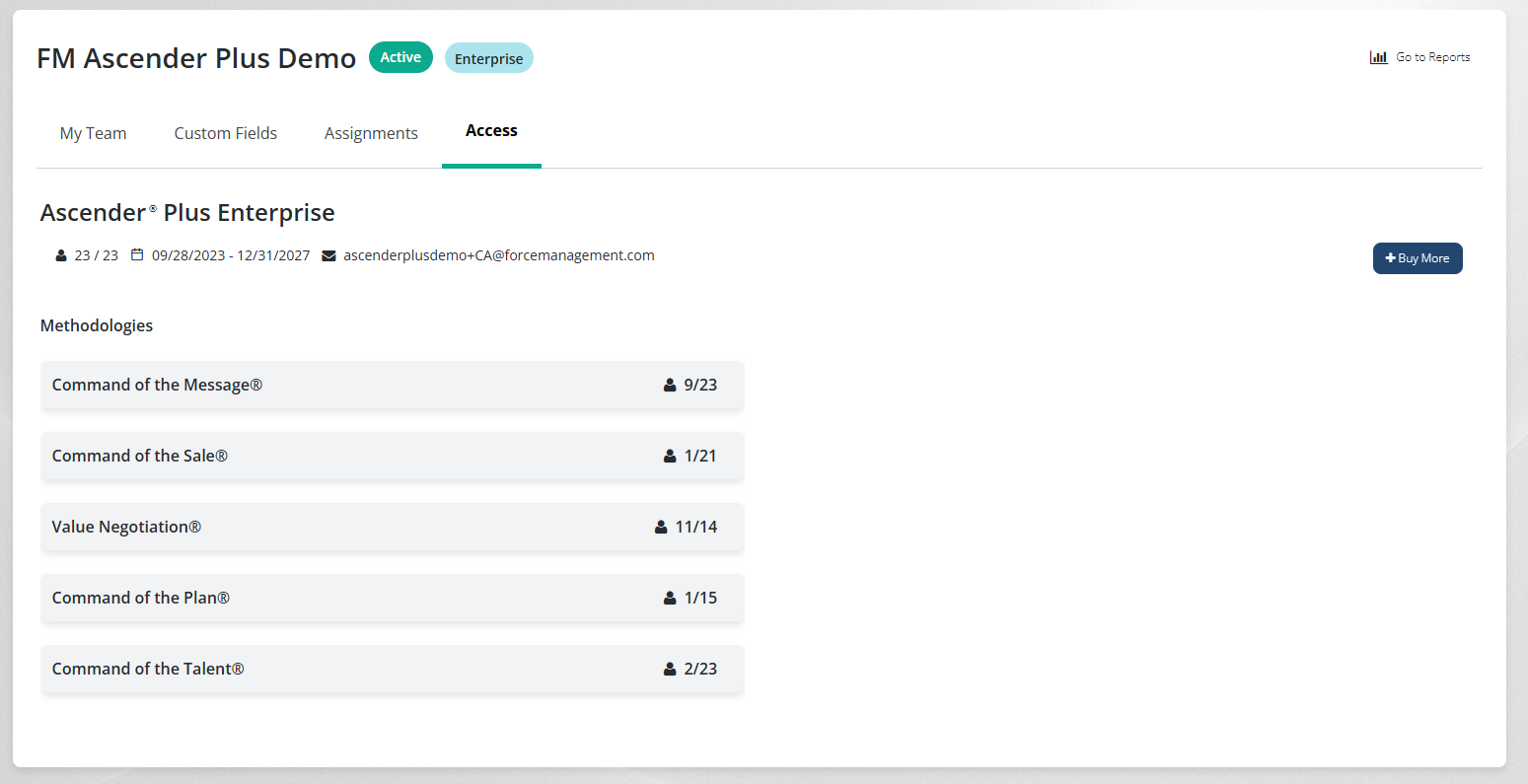Image resolution: width=1528 pixels, height=784 pixels.
Task: Click the user icon next to 23 / 23
Action: click(61, 255)
